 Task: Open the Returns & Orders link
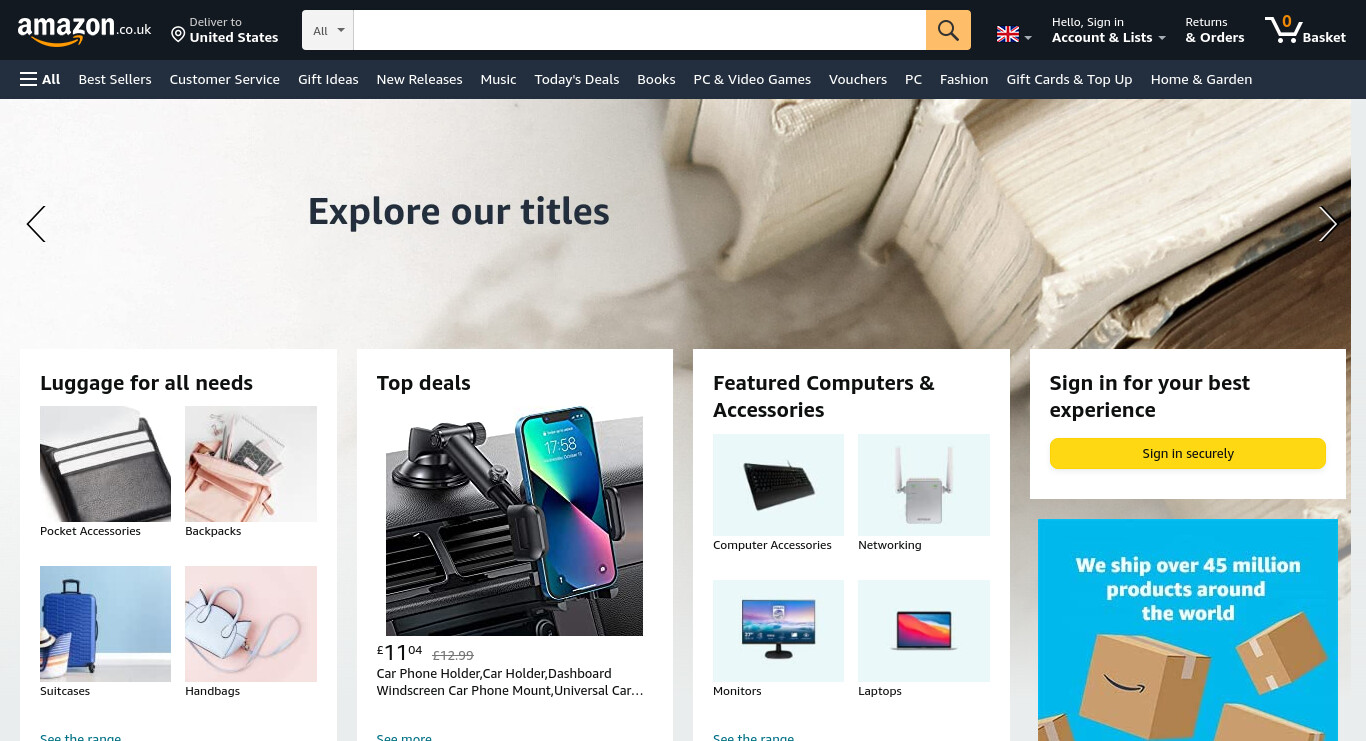coord(1215,30)
